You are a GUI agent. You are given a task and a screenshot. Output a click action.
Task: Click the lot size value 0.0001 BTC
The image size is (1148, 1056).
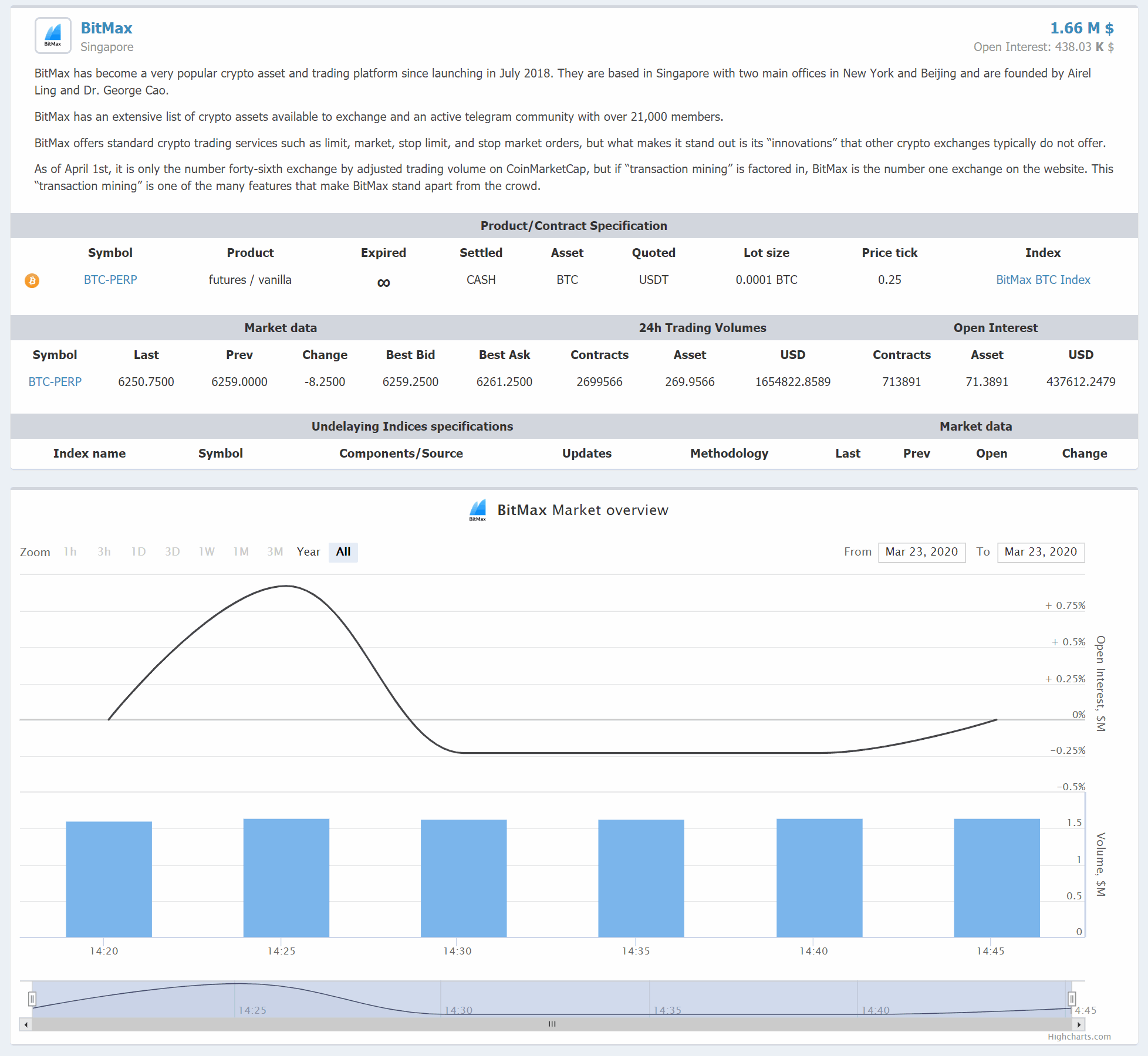(x=767, y=280)
